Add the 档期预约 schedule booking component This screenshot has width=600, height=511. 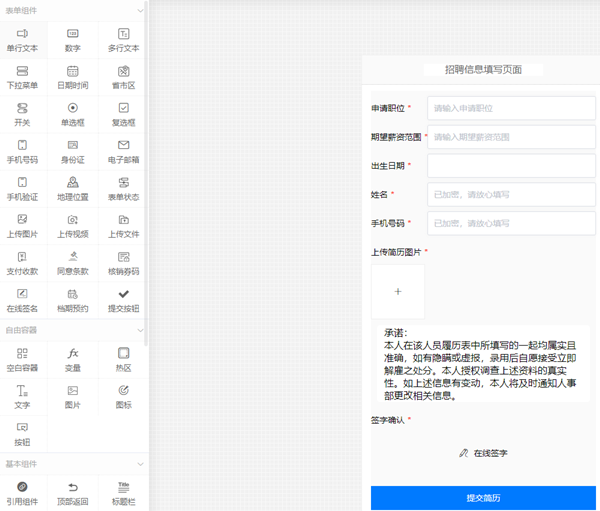(73, 300)
